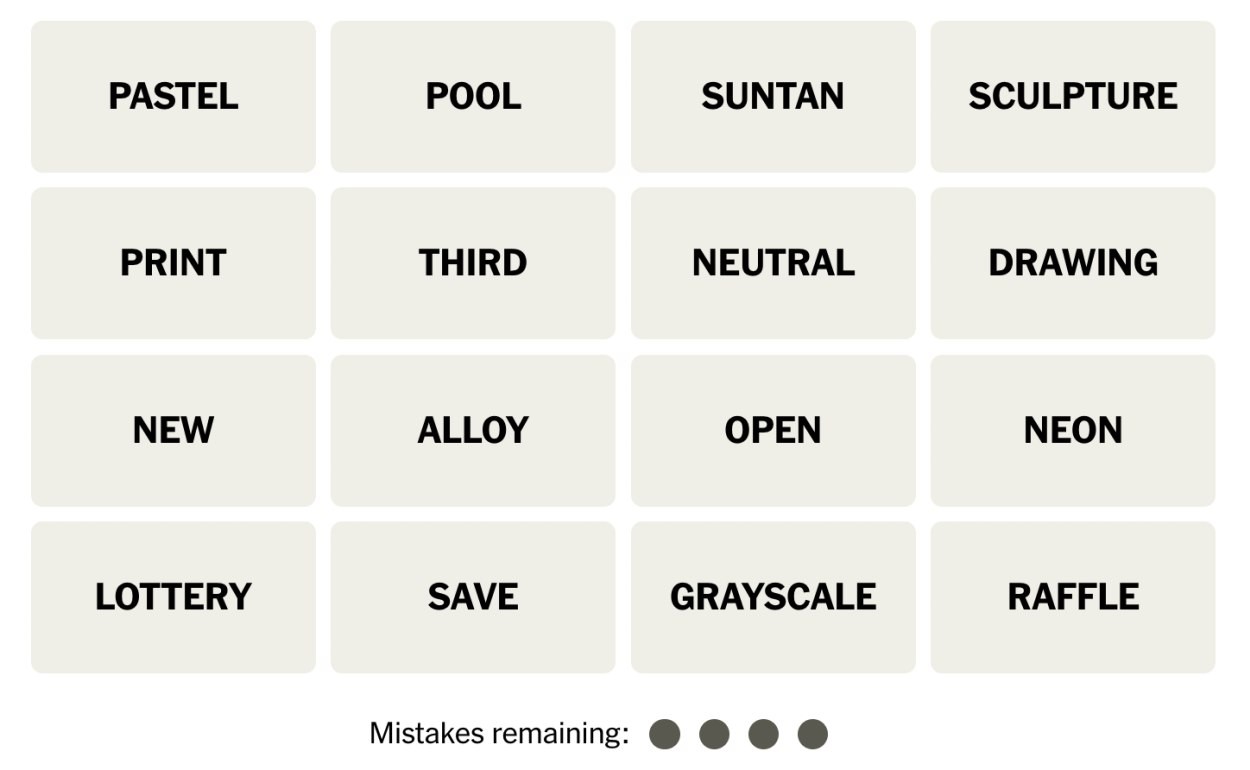The image size is (1250, 770).
Task: Click the first mistakes remaining dot
Action: tap(665, 734)
